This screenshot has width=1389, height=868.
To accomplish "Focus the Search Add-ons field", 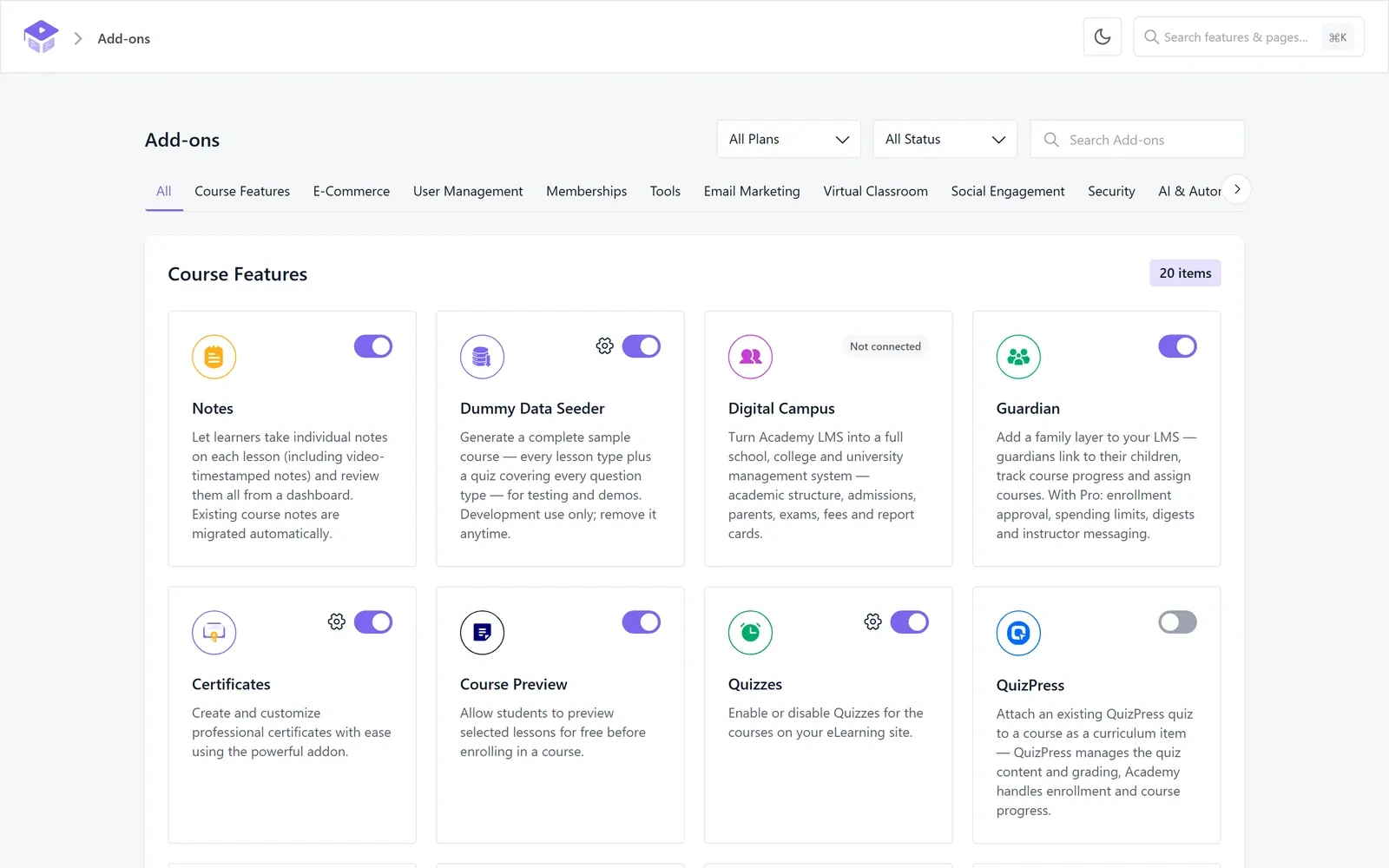I will (x=1137, y=139).
